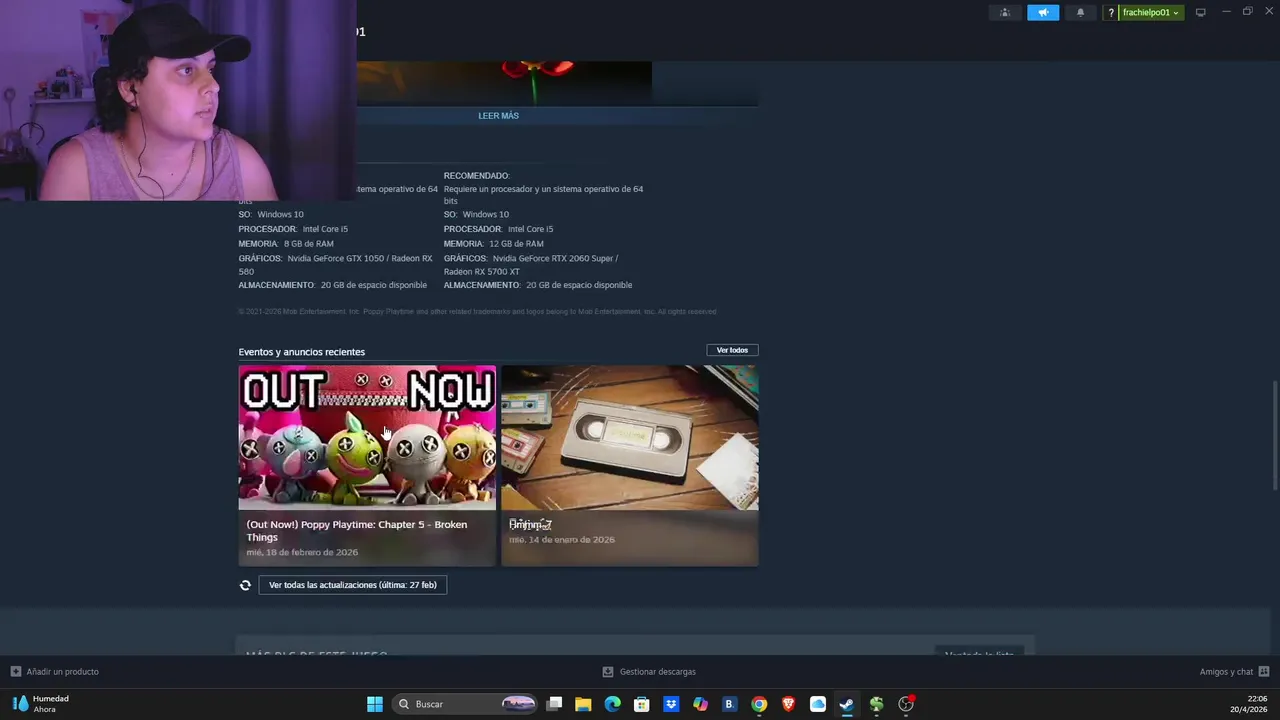Viewport: 1280px width, 720px height.
Task: Click the Mob Entertainment copyright notice
Action: (477, 312)
